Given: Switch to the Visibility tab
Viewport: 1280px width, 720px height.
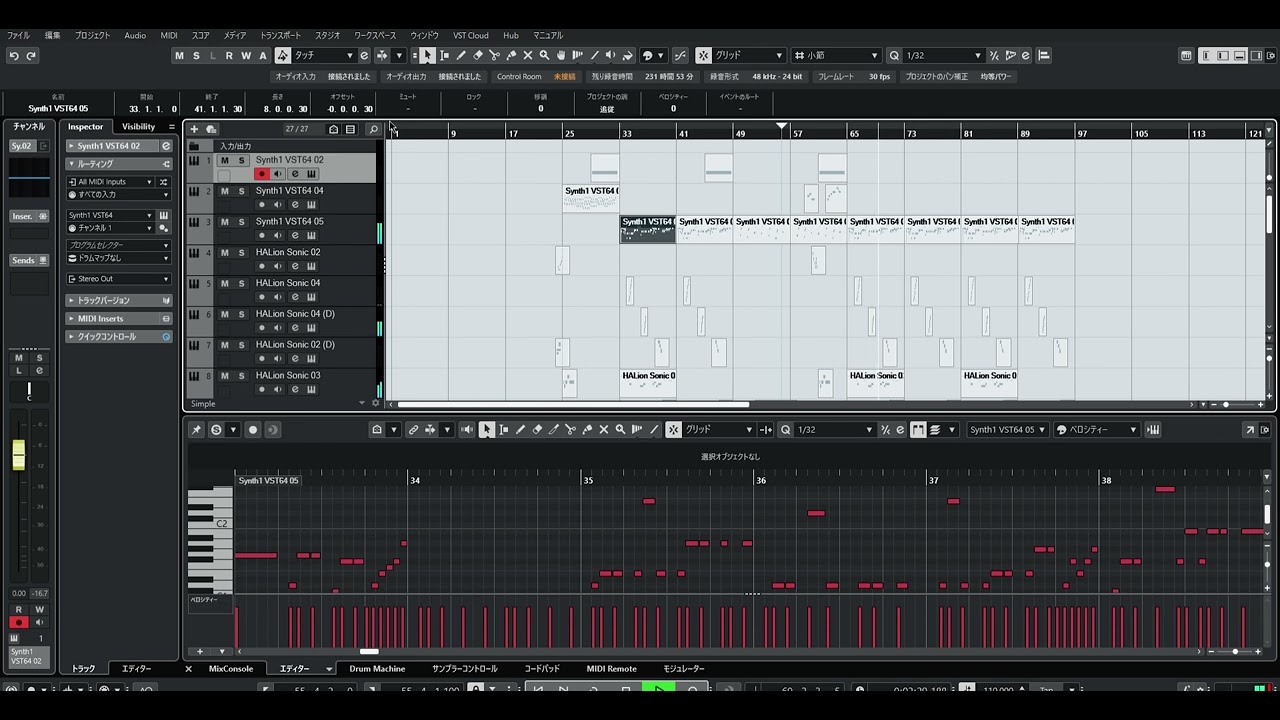Looking at the screenshot, I should [138, 127].
